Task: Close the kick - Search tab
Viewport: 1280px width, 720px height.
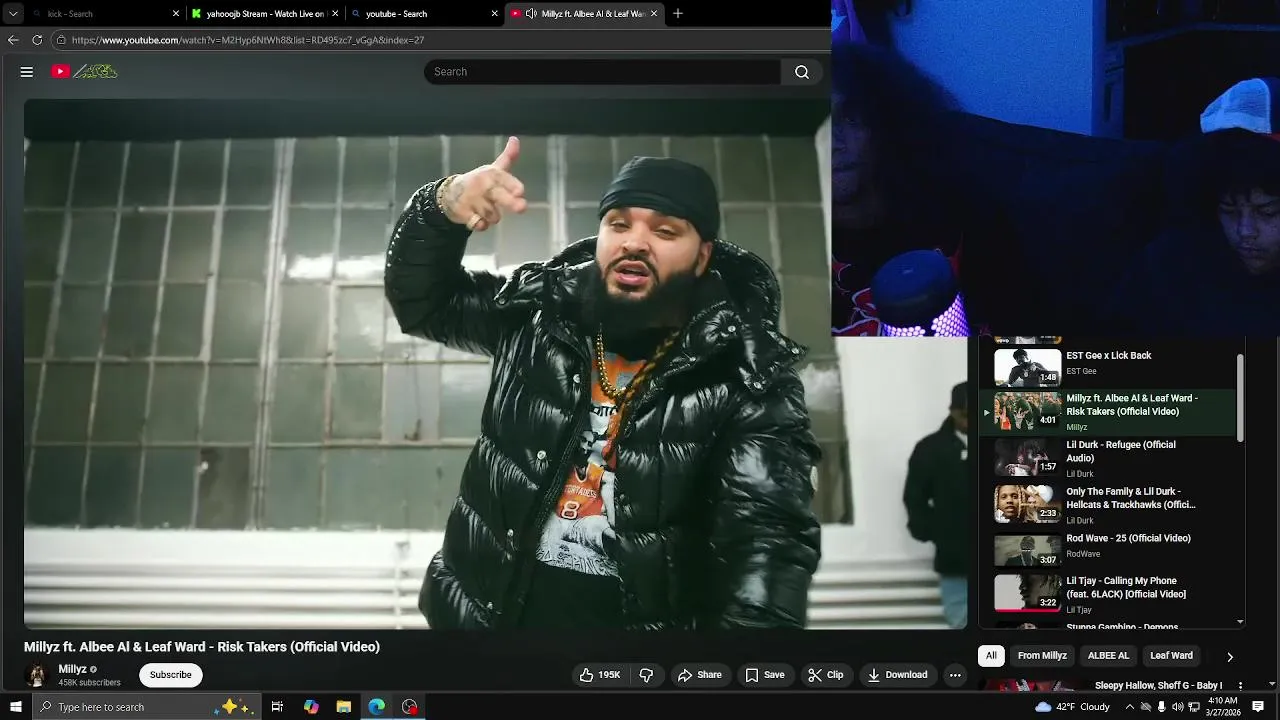Action: tap(176, 14)
